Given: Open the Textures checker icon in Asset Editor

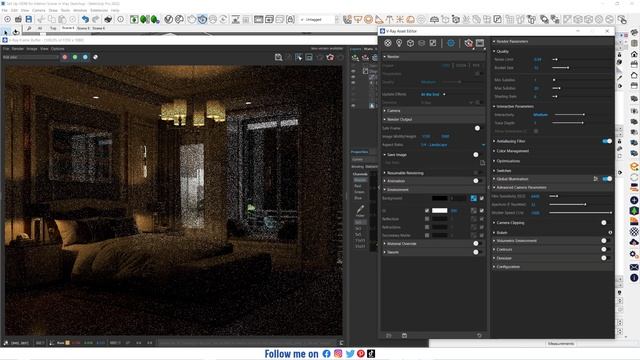Looking at the screenshot, I should [x=433, y=43].
